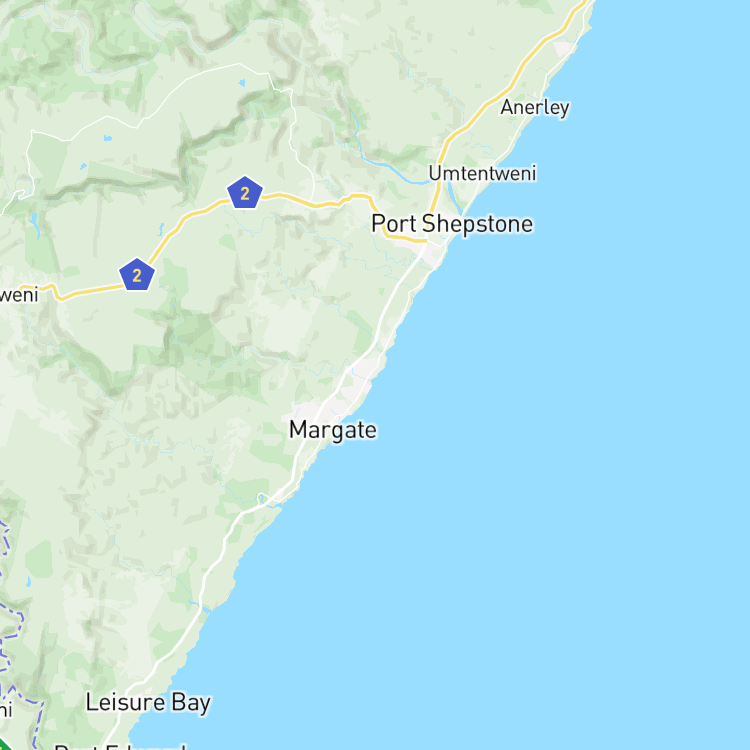Image resolution: width=750 pixels, height=750 pixels.
Task: Click the grey urban area just northeast of Margate
Action: 362,373
